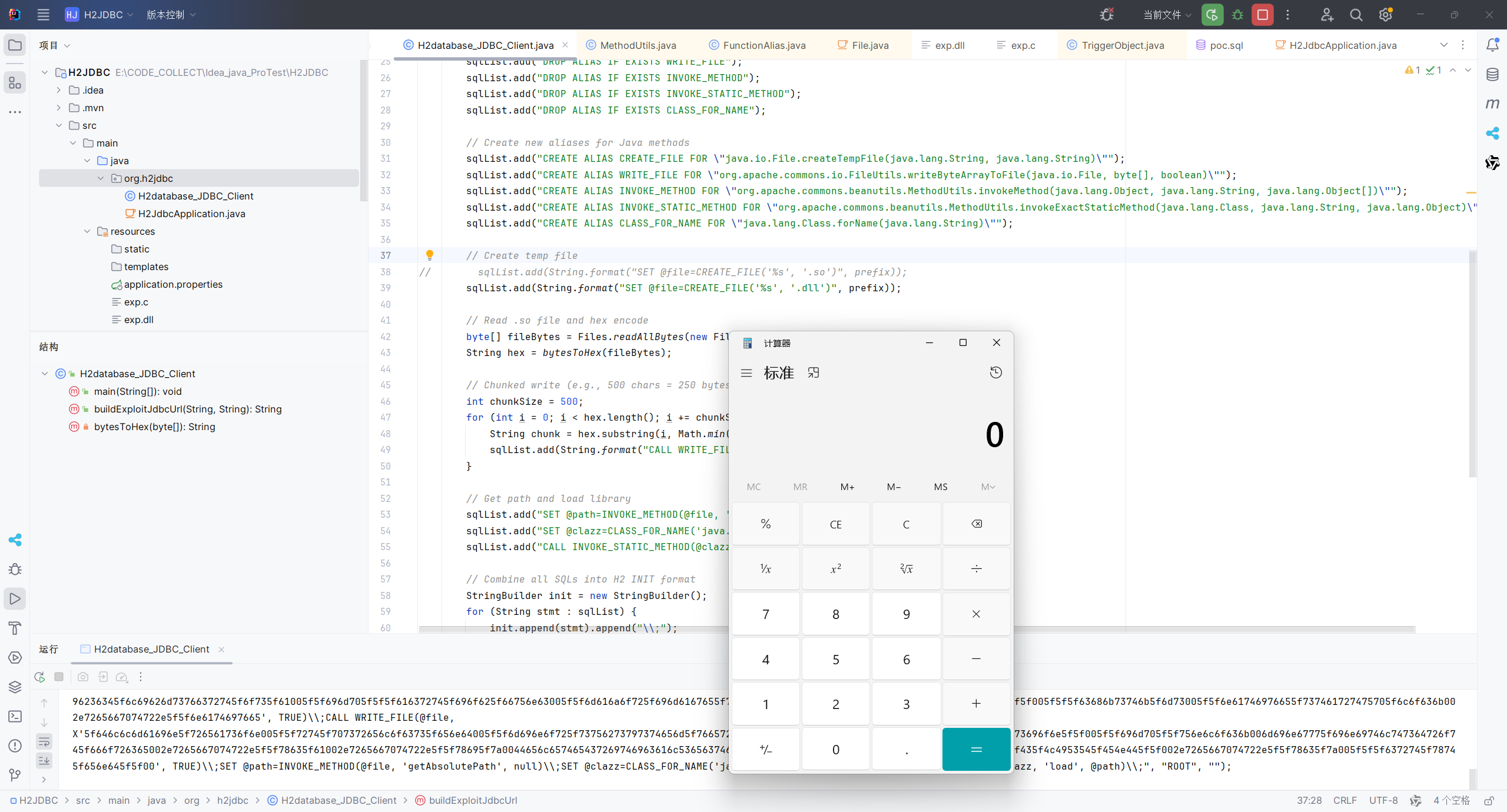Open the Terminal tool window
The width and height of the screenshot is (1507, 812).
pyautogui.click(x=15, y=716)
